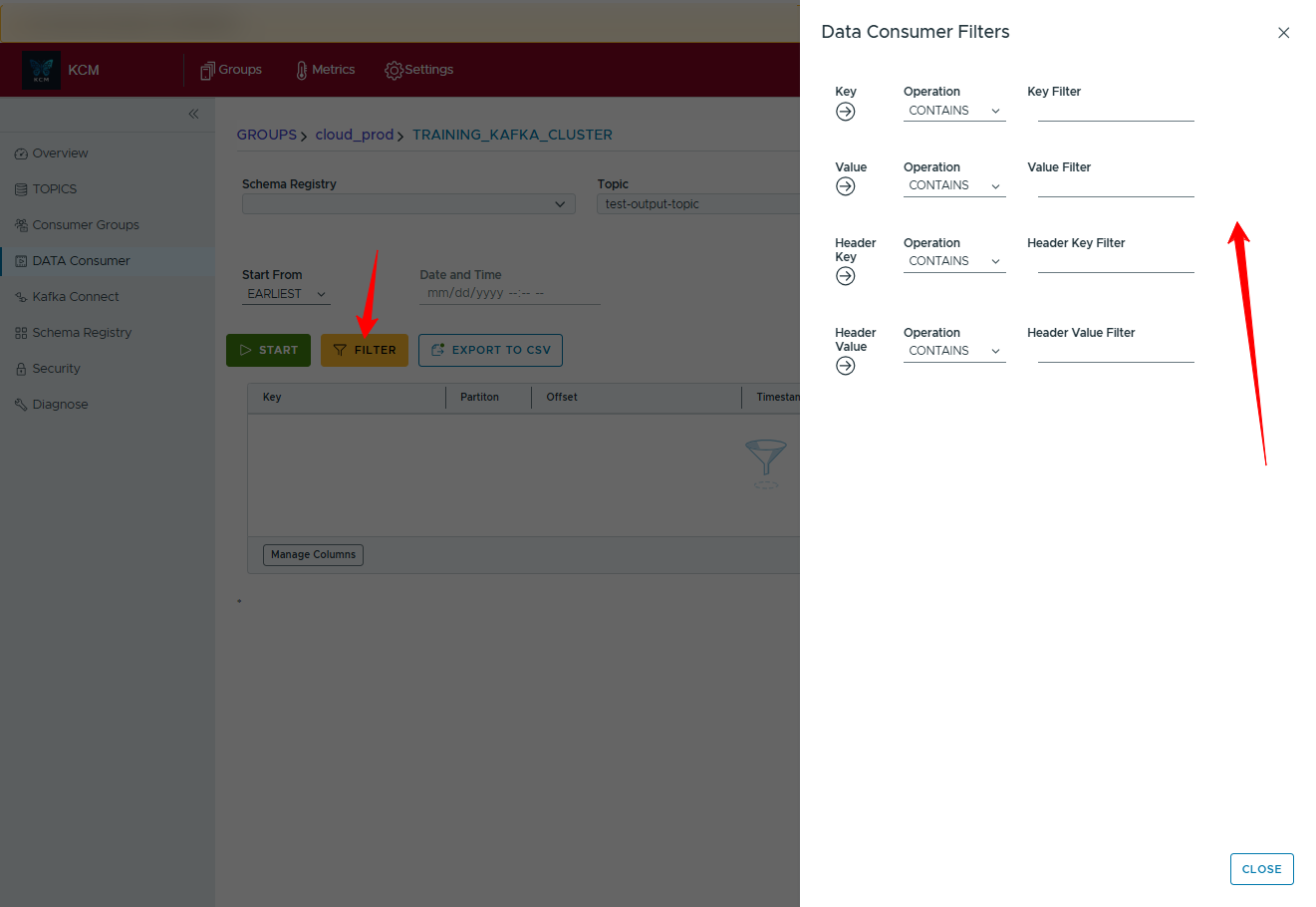The image size is (1316, 907).
Task: Collapse the sidebar with the double chevron
Action: [x=193, y=114]
